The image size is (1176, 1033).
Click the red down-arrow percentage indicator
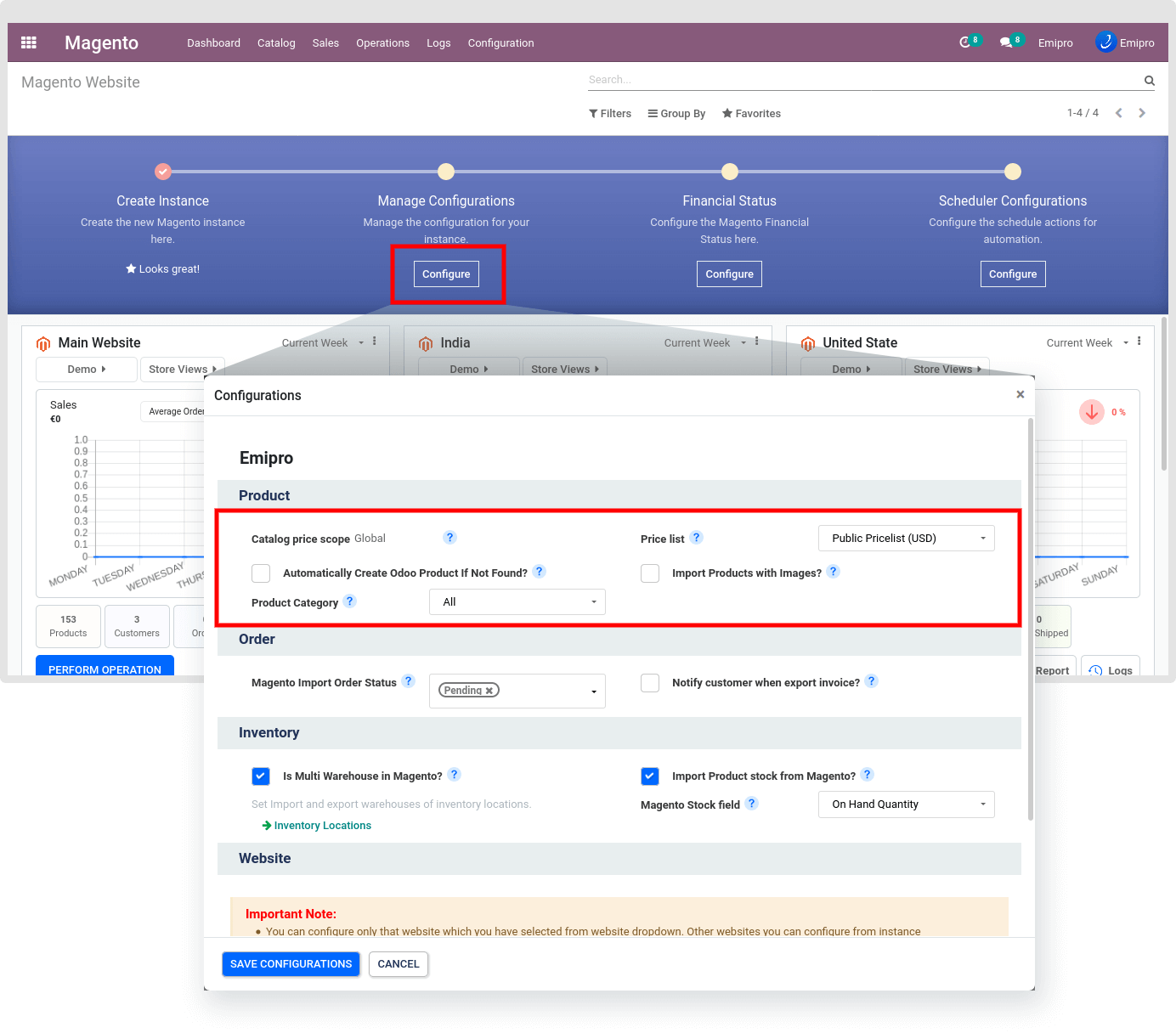[1092, 412]
